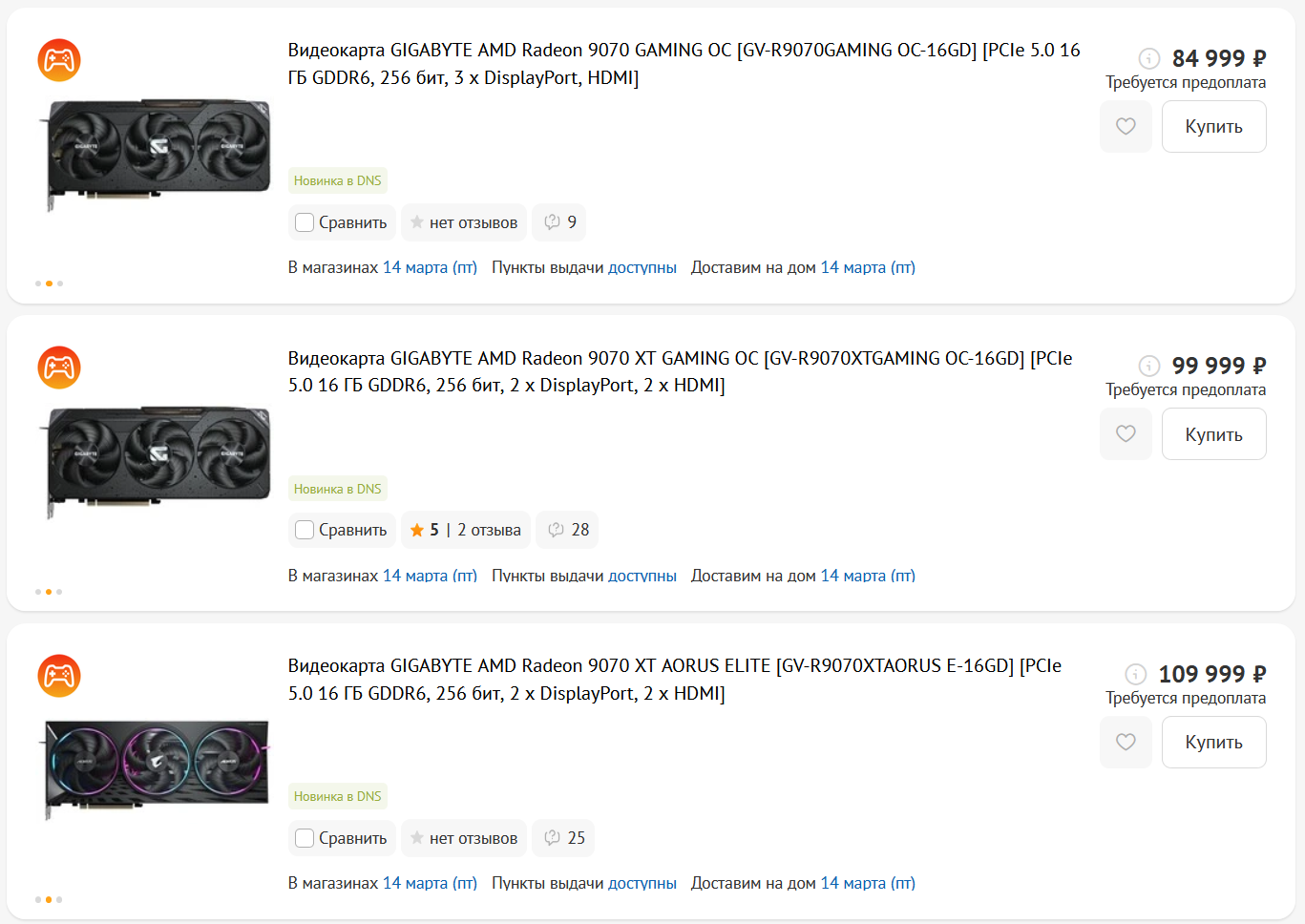Open comments icon showing 28
Image resolution: width=1305 pixels, height=924 pixels.
tap(567, 530)
